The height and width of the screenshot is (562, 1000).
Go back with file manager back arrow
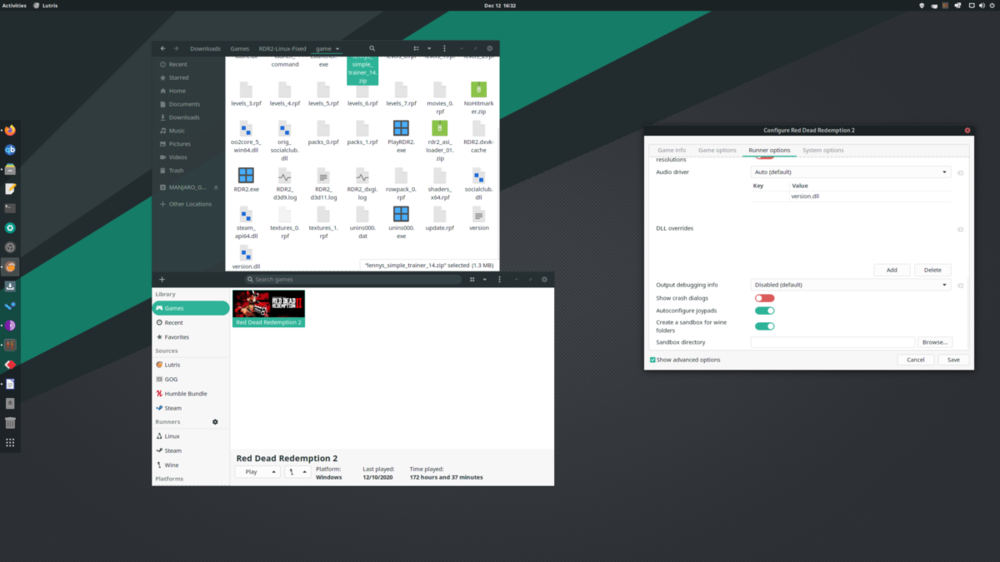(x=163, y=48)
